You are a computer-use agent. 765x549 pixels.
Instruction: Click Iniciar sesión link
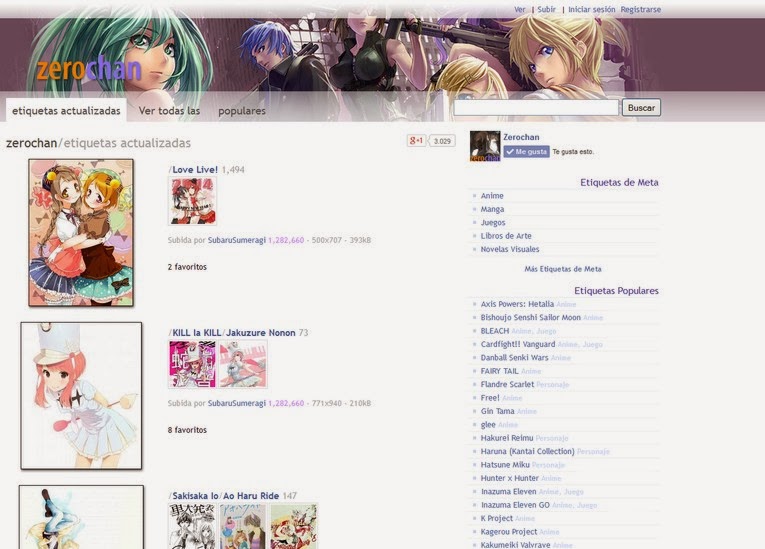coord(591,9)
